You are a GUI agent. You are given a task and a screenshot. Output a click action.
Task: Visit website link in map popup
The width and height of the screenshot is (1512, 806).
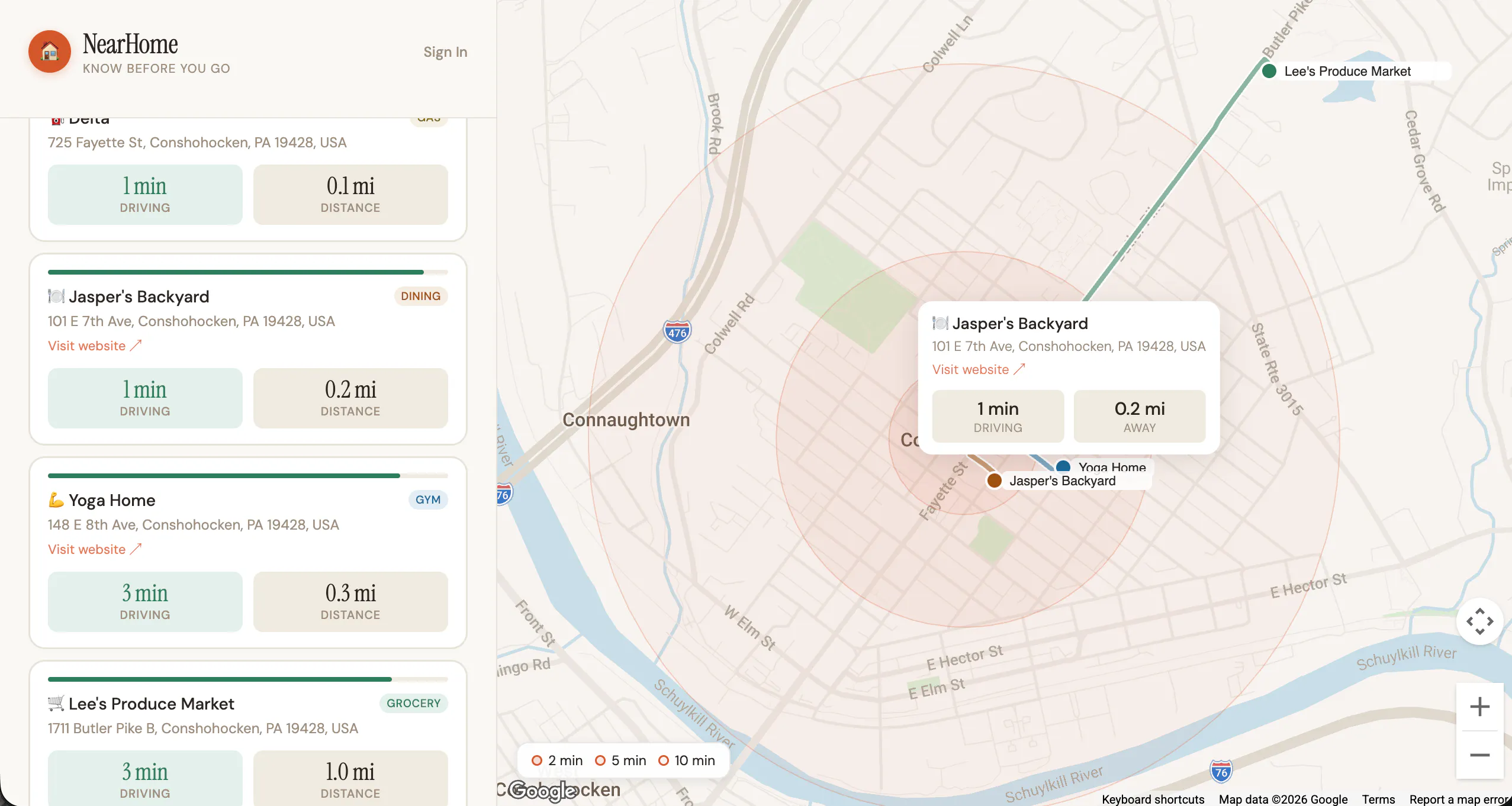(x=978, y=369)
